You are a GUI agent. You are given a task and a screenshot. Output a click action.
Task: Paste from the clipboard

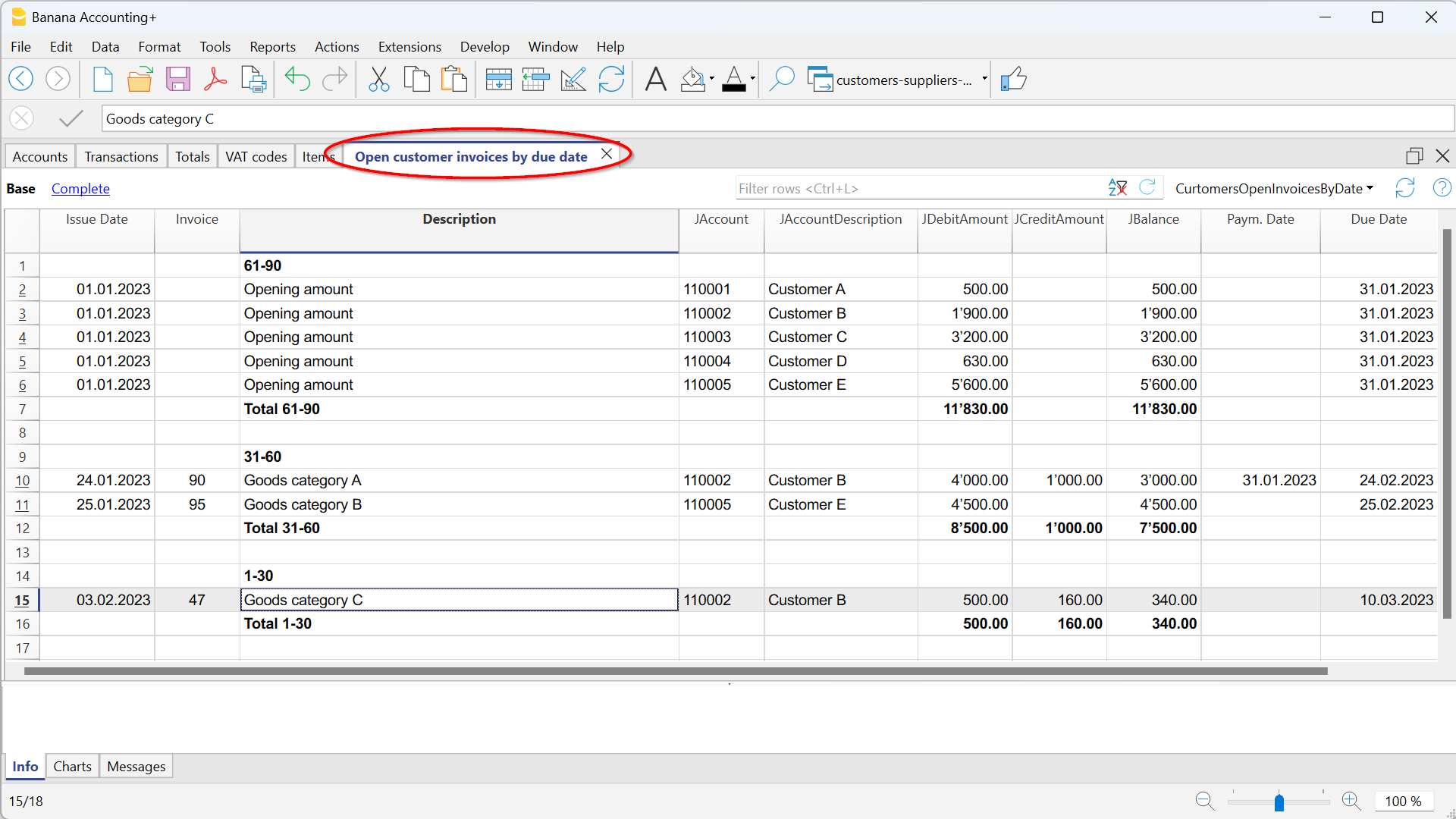point(454,79)
